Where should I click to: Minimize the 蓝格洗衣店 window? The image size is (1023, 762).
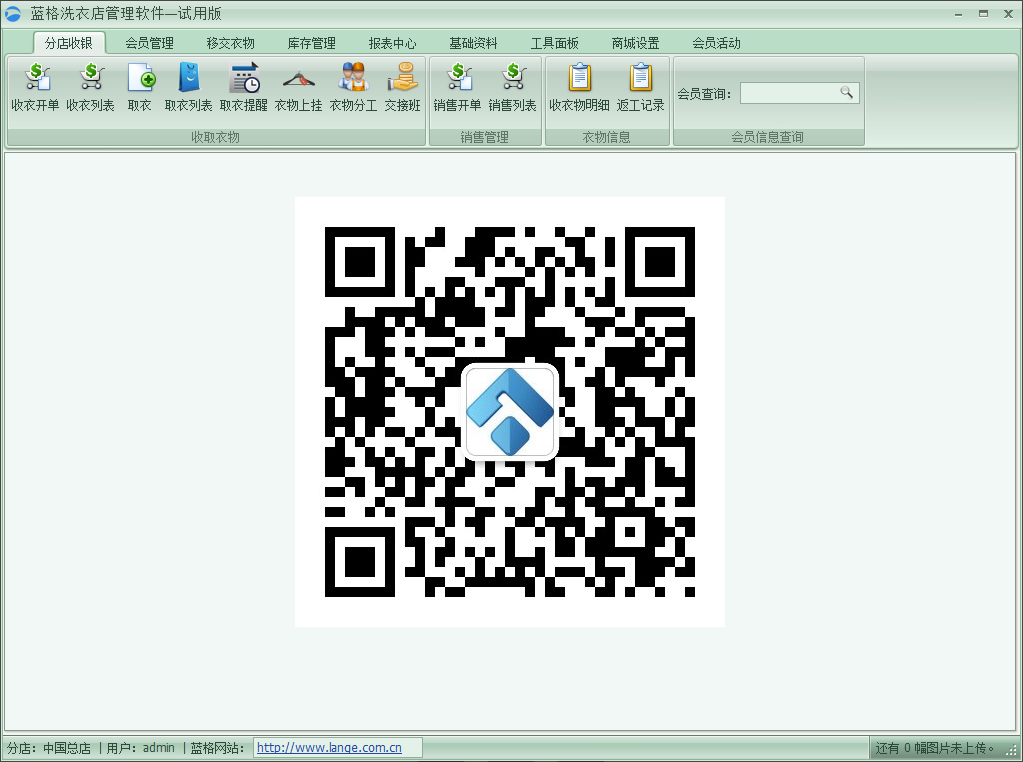958,14
